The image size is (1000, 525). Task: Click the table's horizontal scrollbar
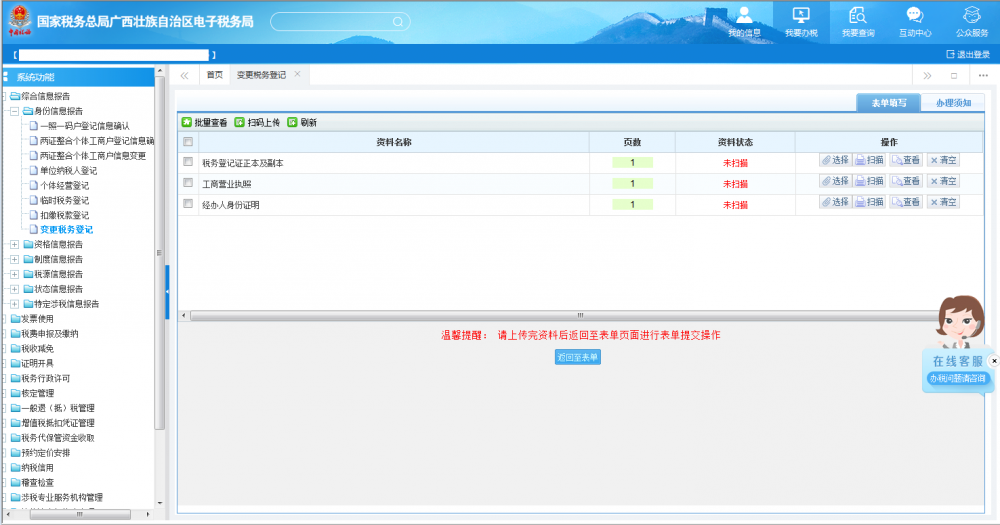click(x=580, y=316)
